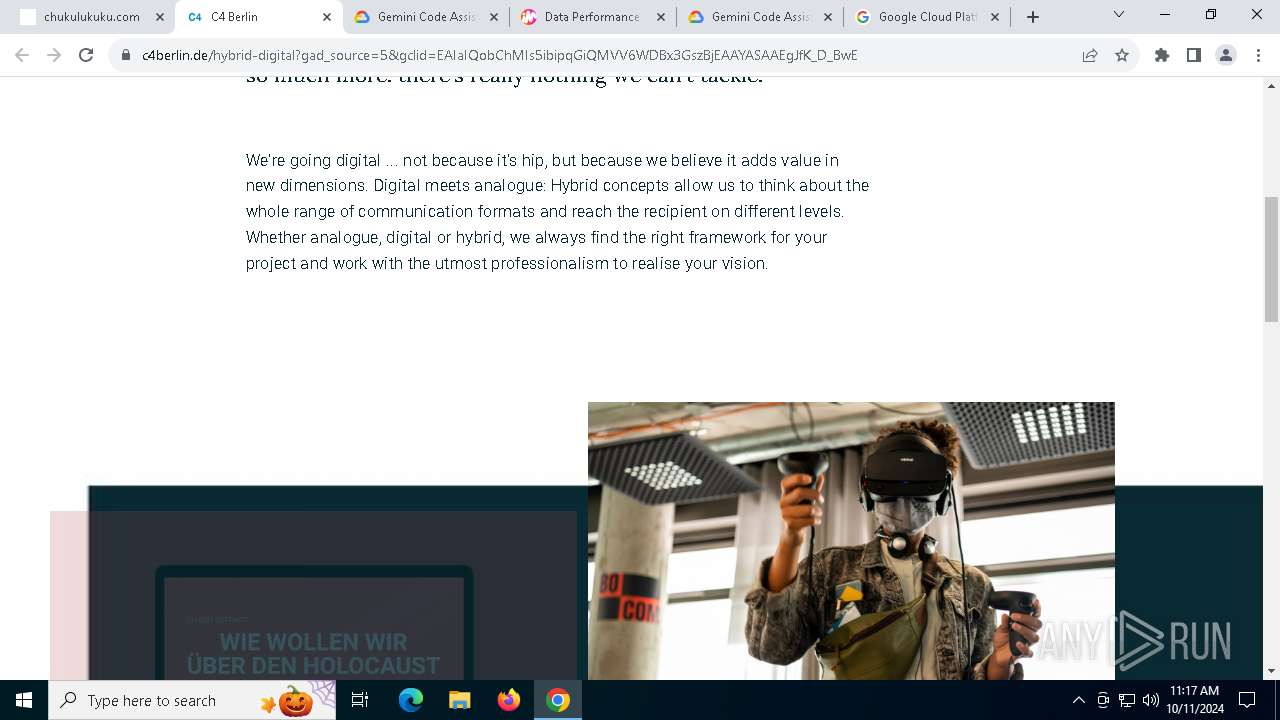This screenshot has width=1280, height=720.
Task: Open the clock showing 11:17 AM
Action: pyautogui.click(x=1194, y=700)
